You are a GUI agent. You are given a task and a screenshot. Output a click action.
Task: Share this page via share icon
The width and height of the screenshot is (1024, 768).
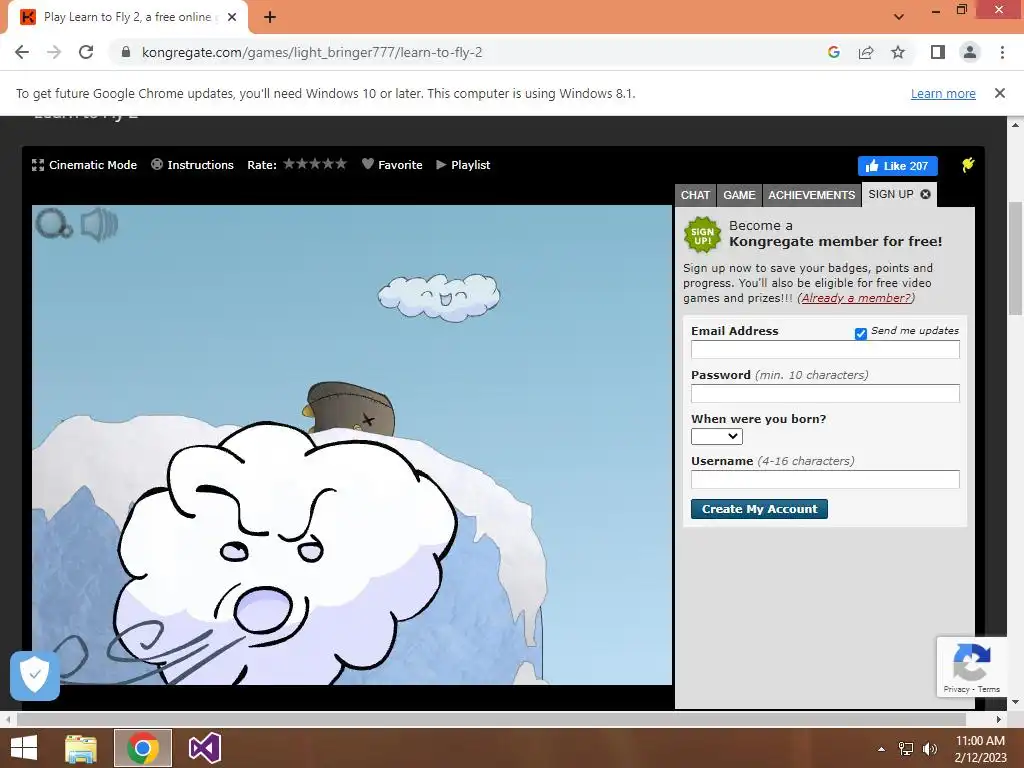click(866, 52)
